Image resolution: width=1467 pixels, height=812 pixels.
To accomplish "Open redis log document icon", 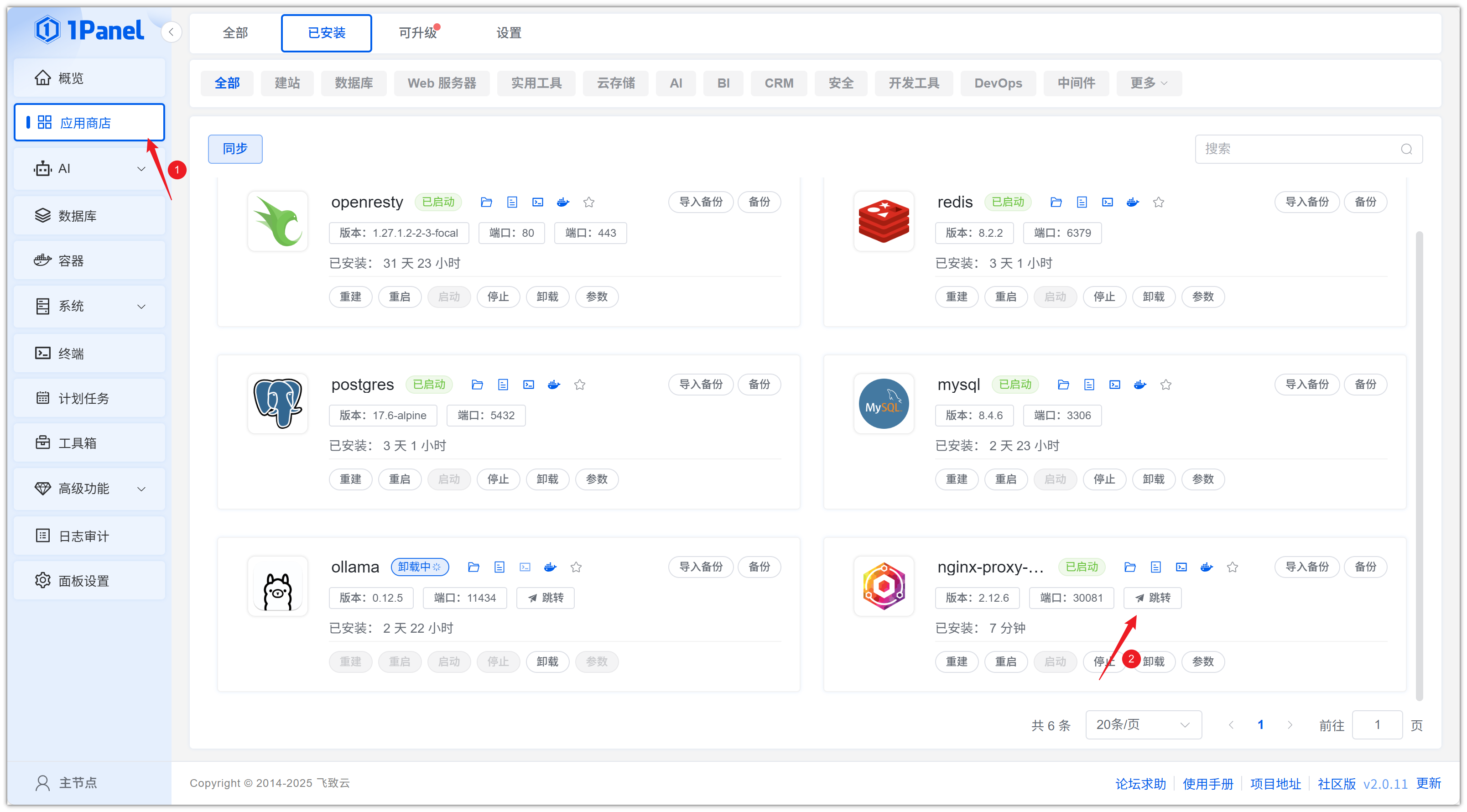I will pyautogui.click(x=1082, y=202).
